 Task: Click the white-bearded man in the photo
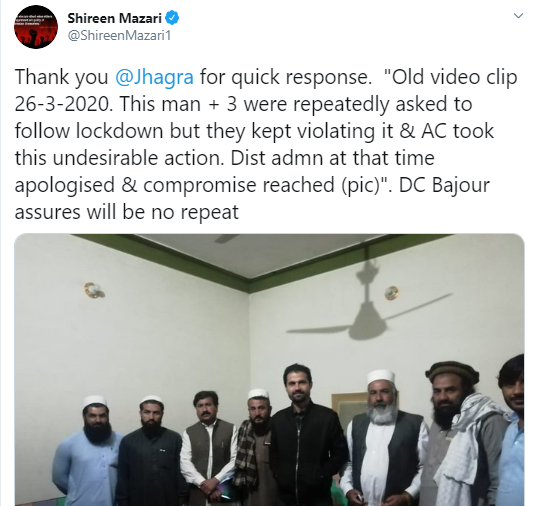point(384,439)
